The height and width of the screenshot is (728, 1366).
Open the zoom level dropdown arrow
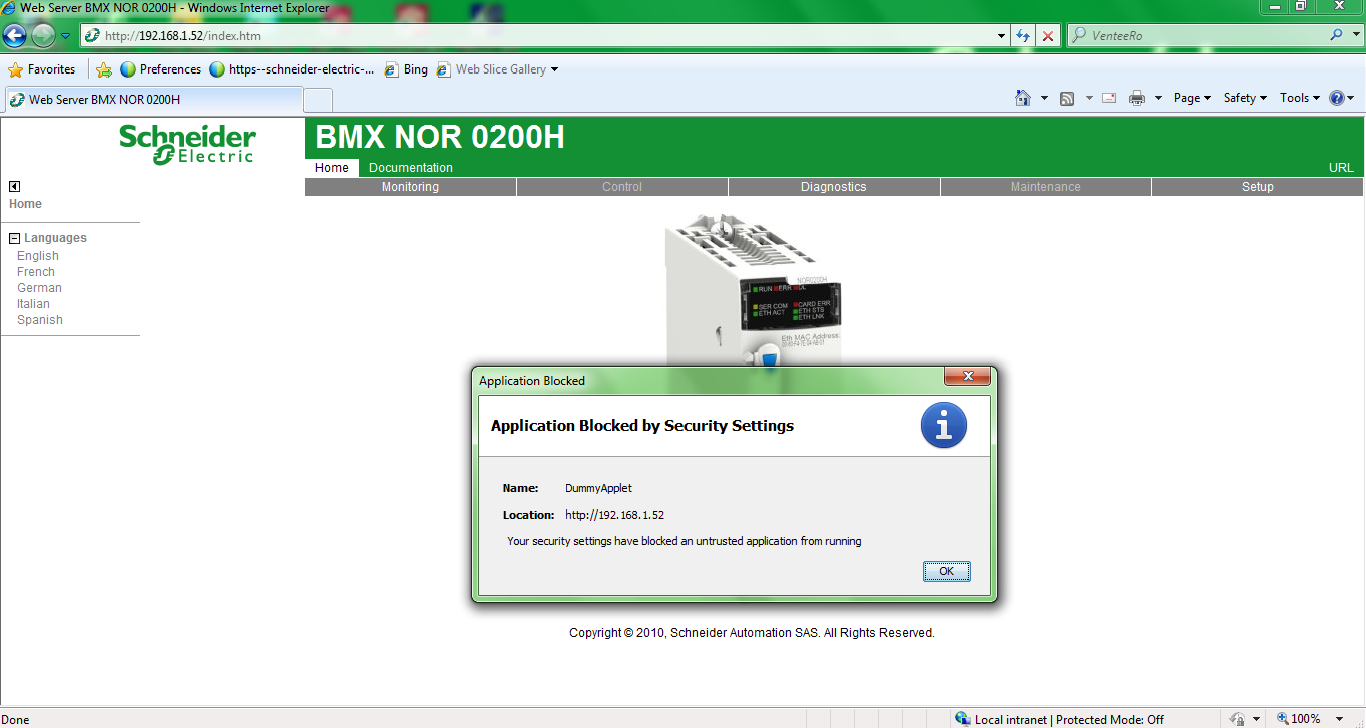coord(1341,719)
